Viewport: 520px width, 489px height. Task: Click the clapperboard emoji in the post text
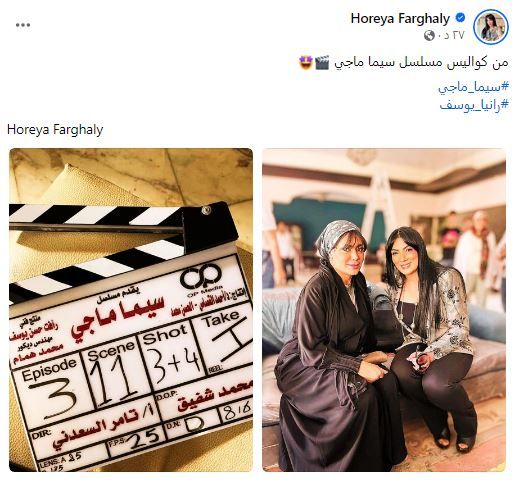[322, 62]
